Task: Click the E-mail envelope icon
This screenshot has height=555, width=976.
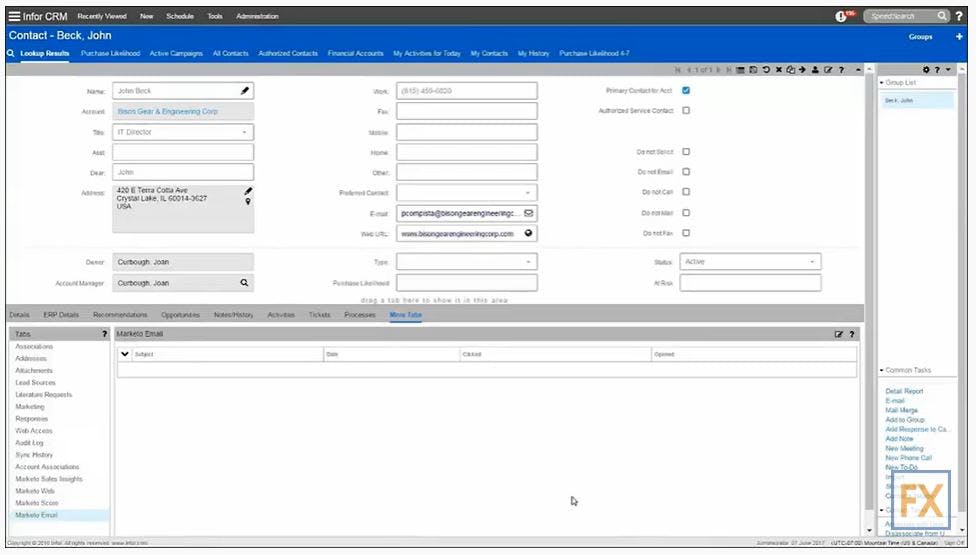Action: [x=528, y=213]
